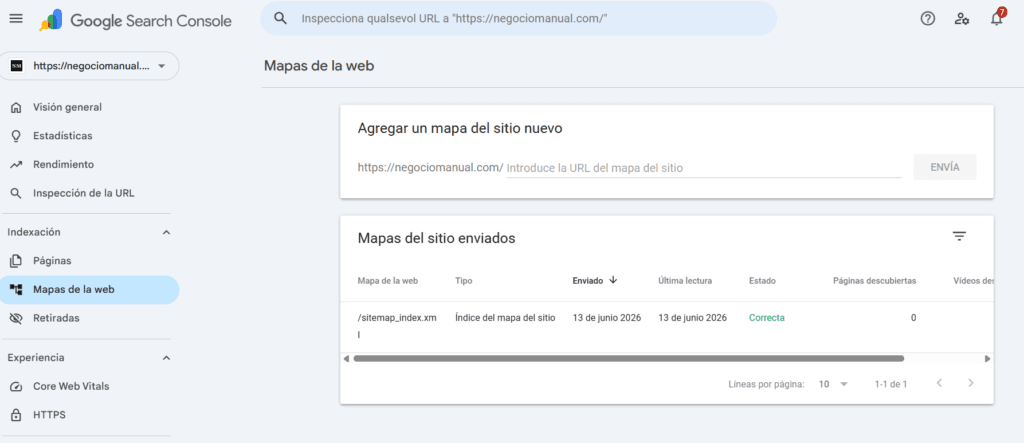Viewport: 1024px width, 443px height.
Task: Click the lightbulb icon beside Estadísticas
Action: click(x=17, y=136)
